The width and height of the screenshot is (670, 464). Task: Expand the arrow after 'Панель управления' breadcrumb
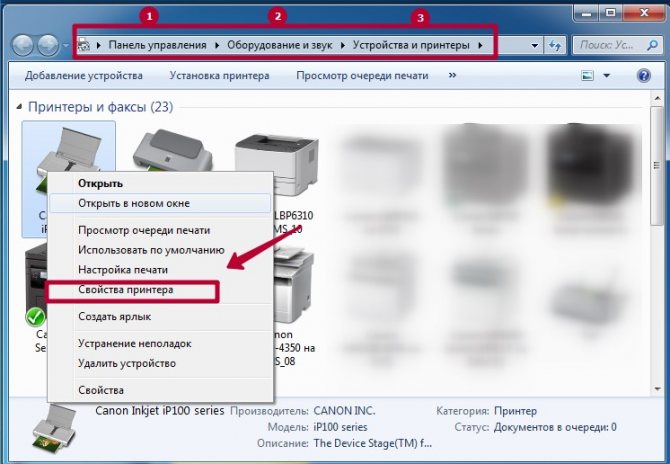point(217,45)
